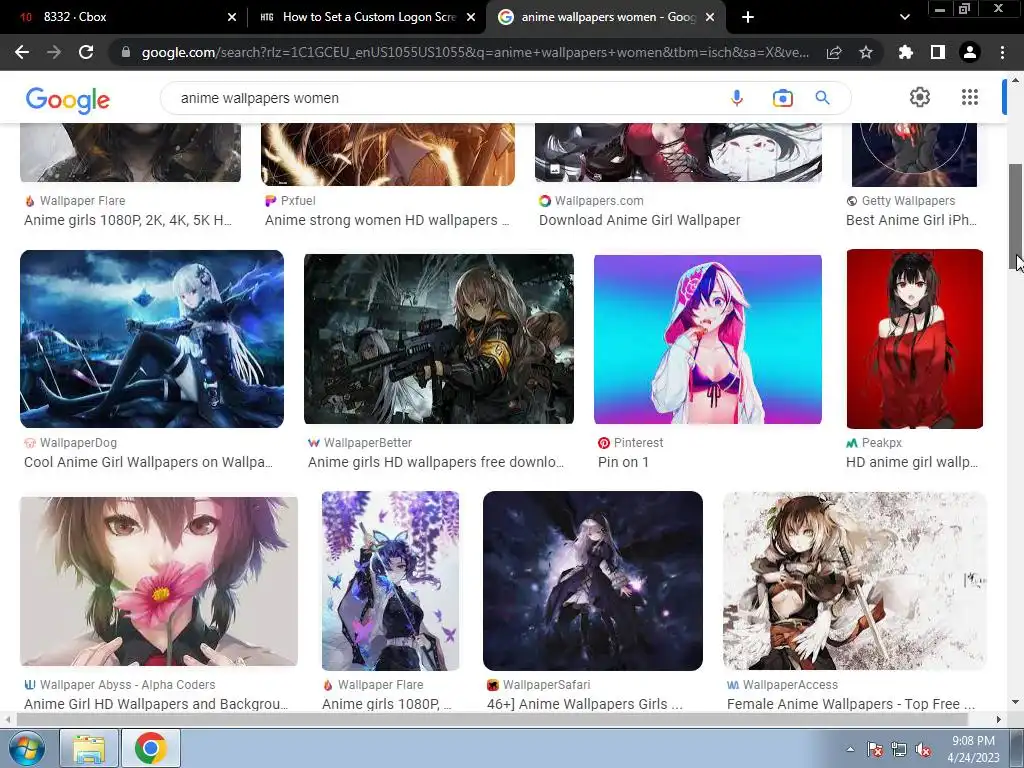Click the WallpaperDog source label
The image size is (1024, 768).
[78, 443]
